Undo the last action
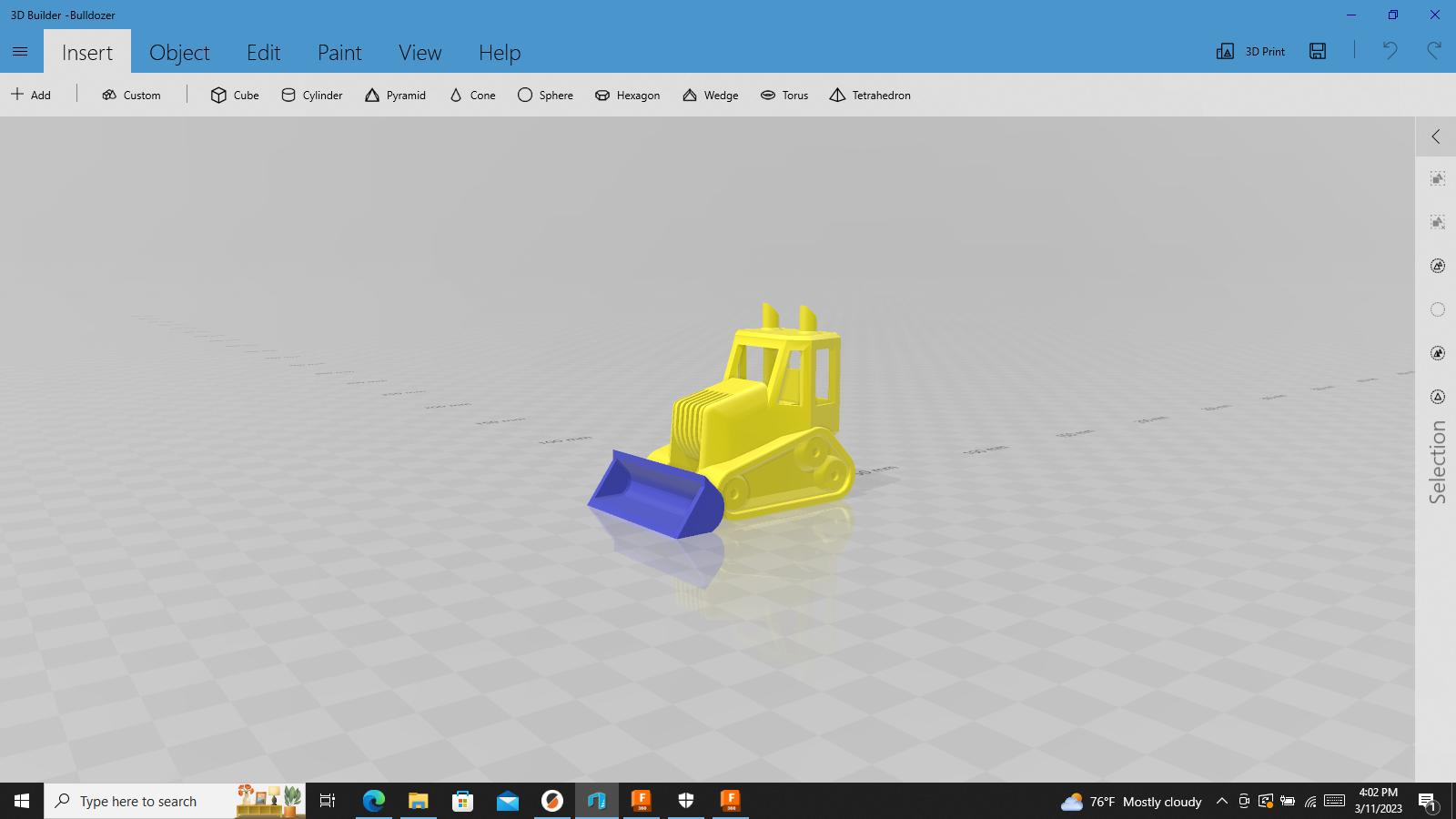This screenshot has height=819, width=1456. click(1390, 51)
